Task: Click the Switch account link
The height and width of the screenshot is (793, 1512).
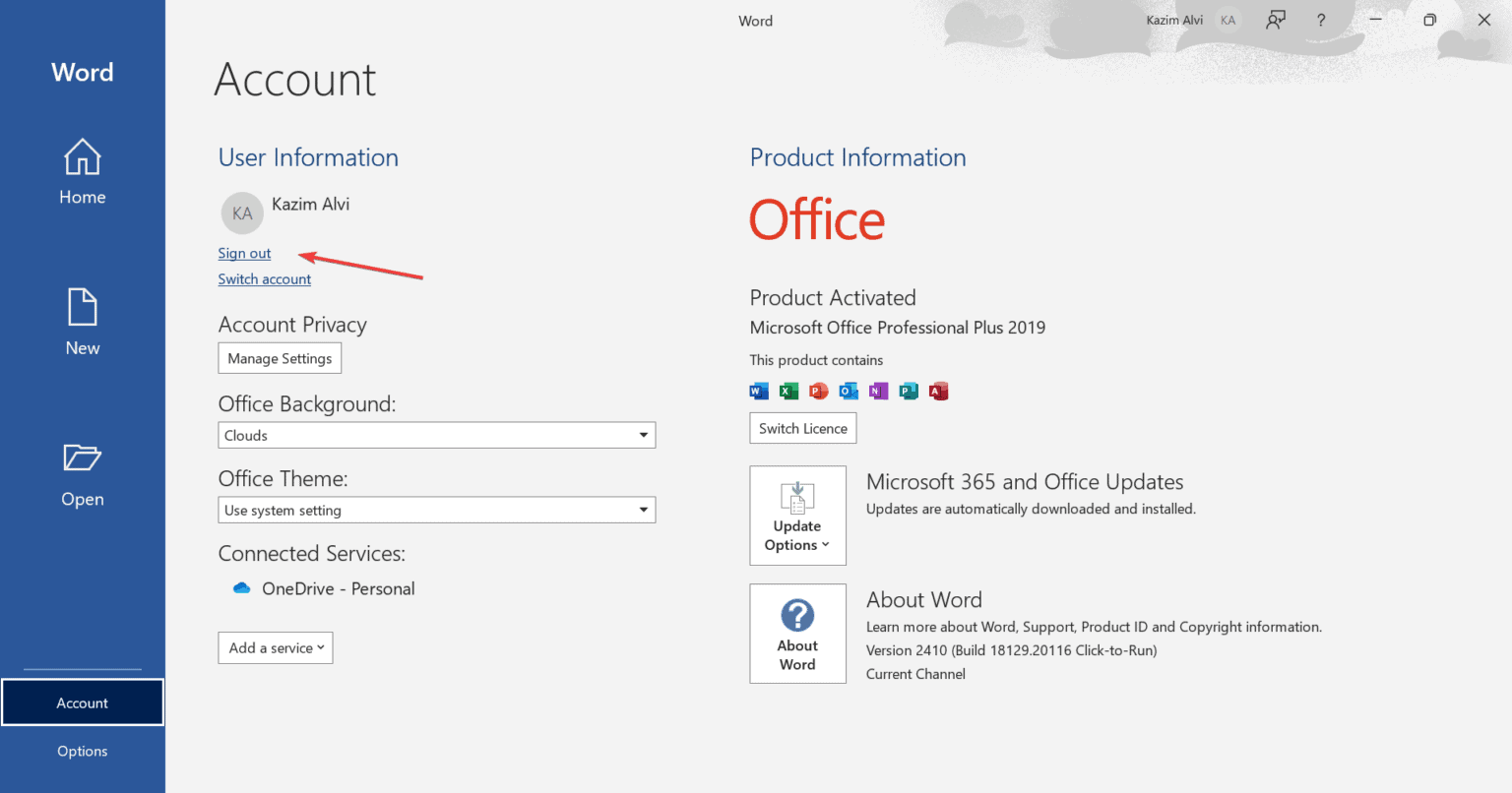Action: pos(265,278)
